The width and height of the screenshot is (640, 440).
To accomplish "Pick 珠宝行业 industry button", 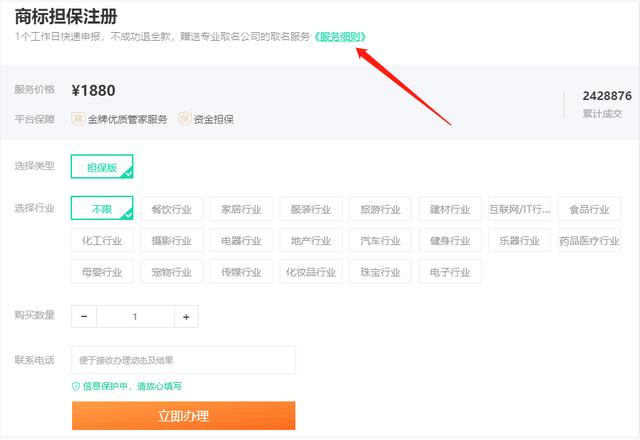I will pos(380,272).
